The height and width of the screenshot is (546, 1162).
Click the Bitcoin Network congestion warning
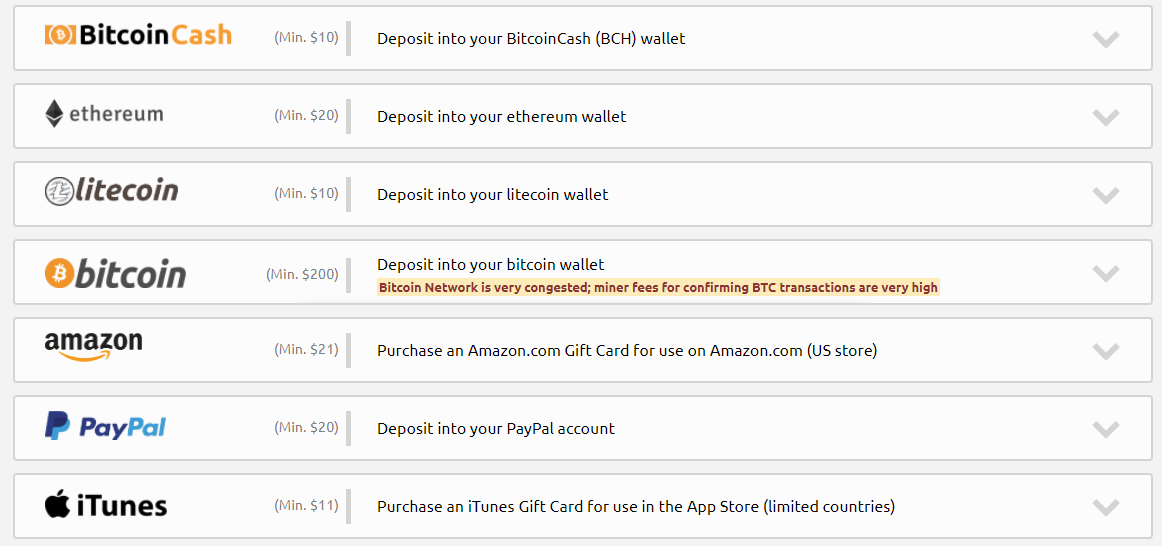point(657,288)
